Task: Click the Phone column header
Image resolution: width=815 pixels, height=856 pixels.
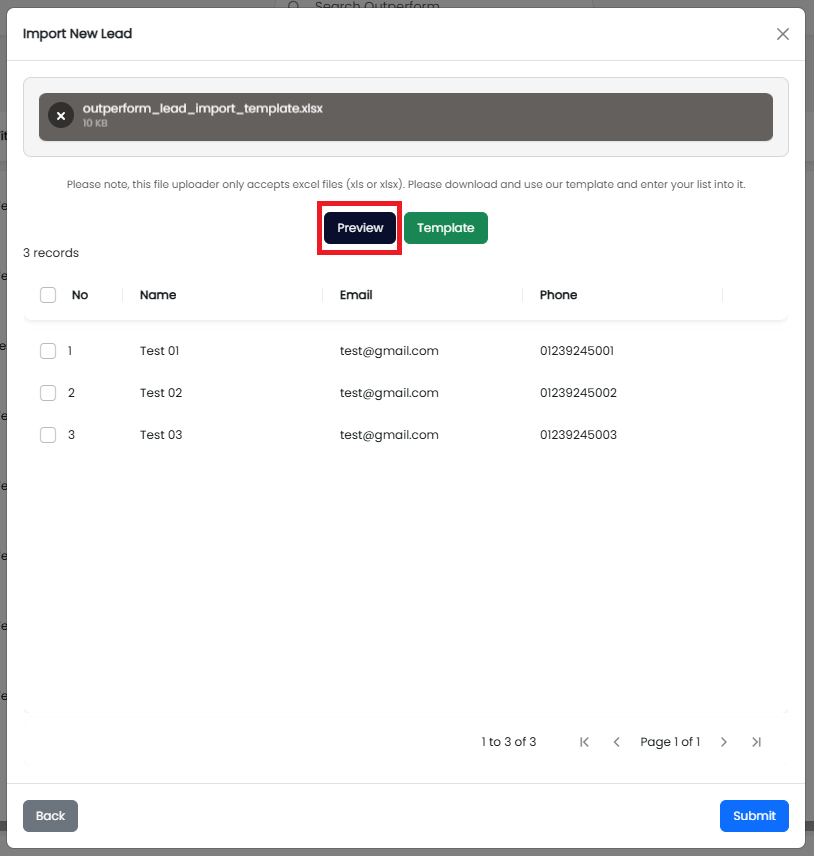Action: pyautogui.click(x=558, y=295)
